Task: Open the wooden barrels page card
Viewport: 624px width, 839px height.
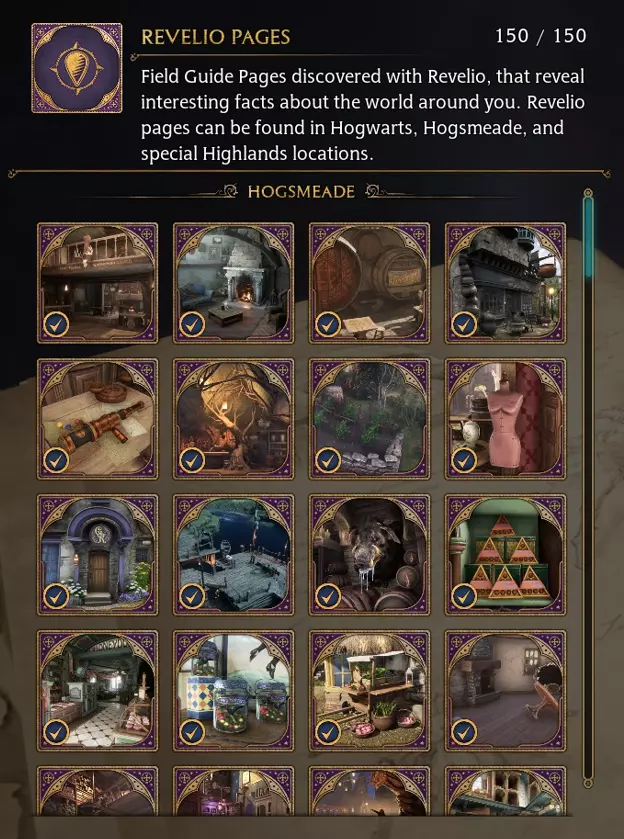Action: (369, 283)
